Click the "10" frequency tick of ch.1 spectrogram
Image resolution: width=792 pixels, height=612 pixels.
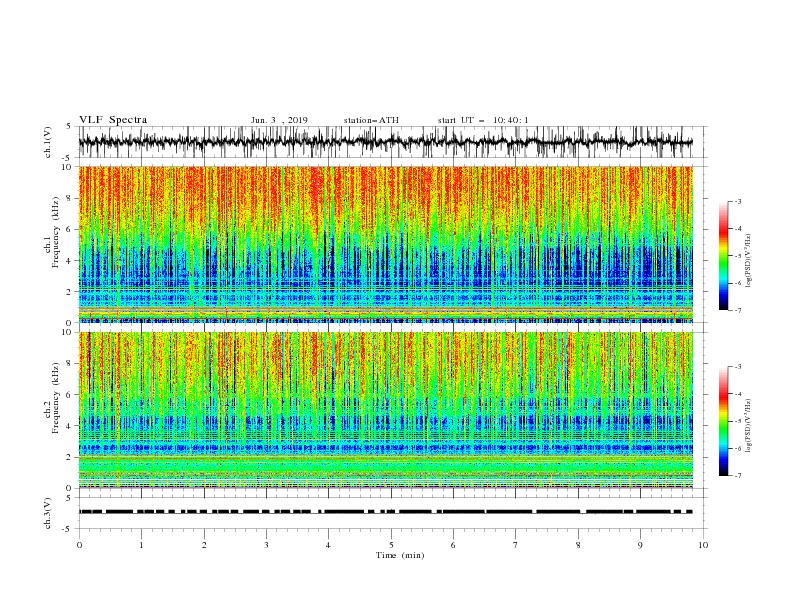[67, 167]
